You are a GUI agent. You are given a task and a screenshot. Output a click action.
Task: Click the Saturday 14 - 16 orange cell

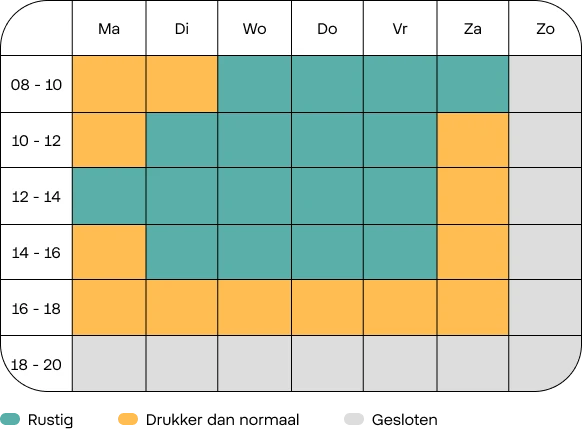tap(473, 252)
